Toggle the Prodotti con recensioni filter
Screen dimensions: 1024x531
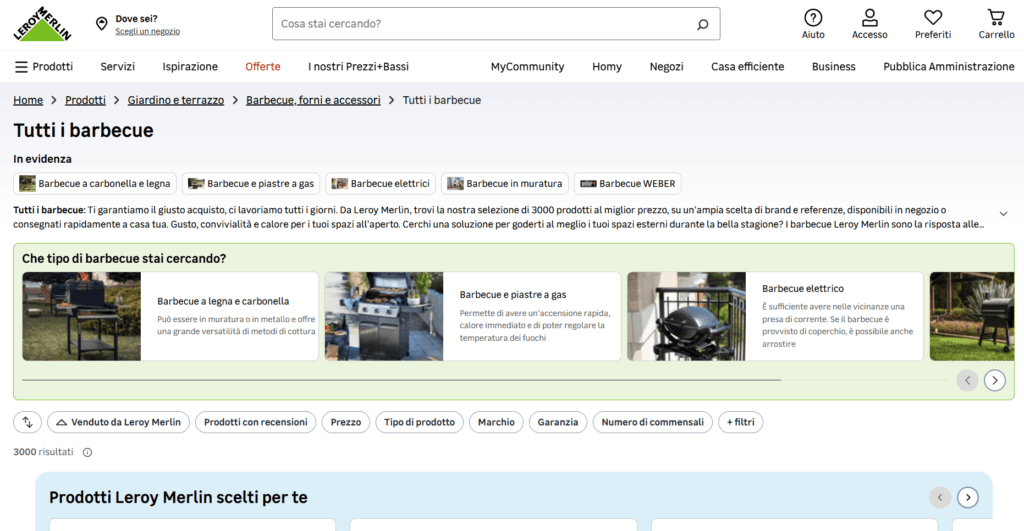click(x=255, y=422)
